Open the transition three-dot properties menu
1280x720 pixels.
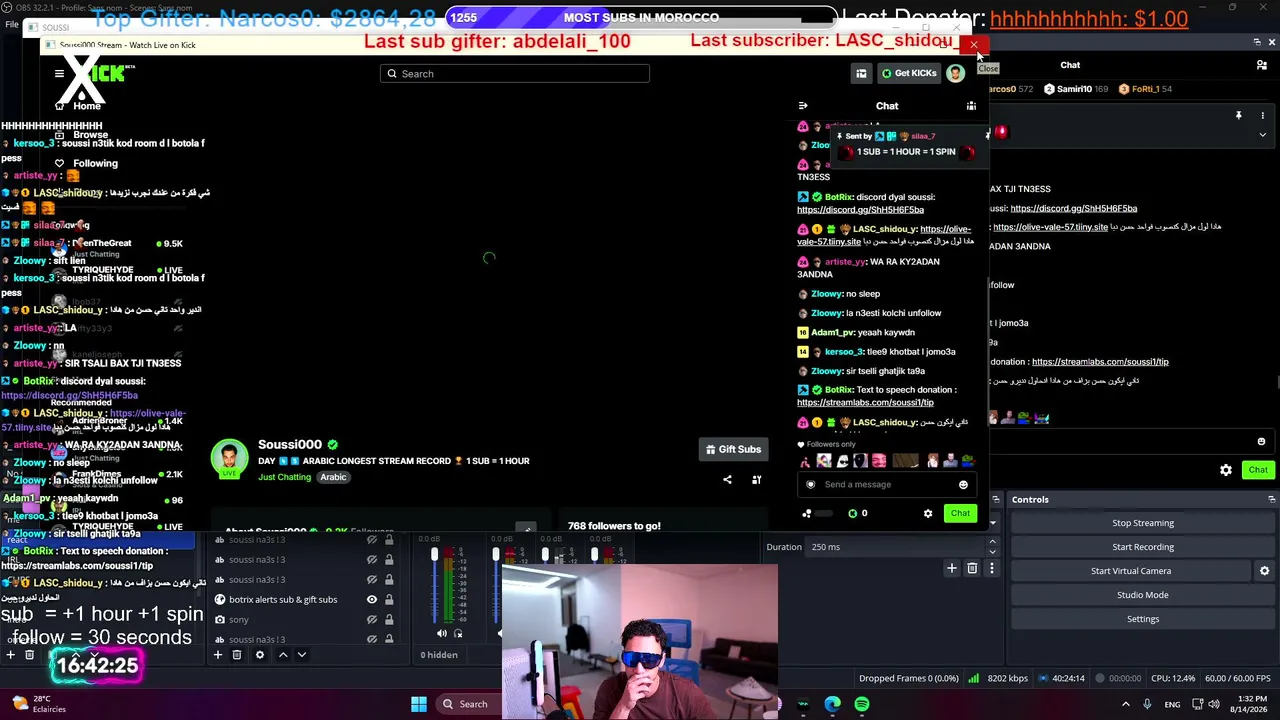pos(992,568)
